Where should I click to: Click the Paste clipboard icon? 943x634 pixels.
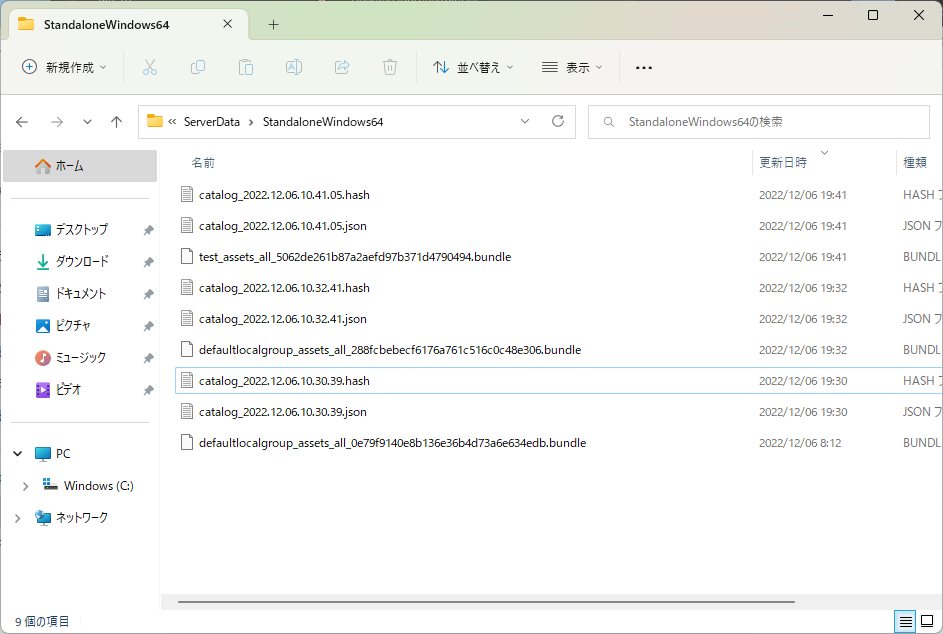[246, 67]
